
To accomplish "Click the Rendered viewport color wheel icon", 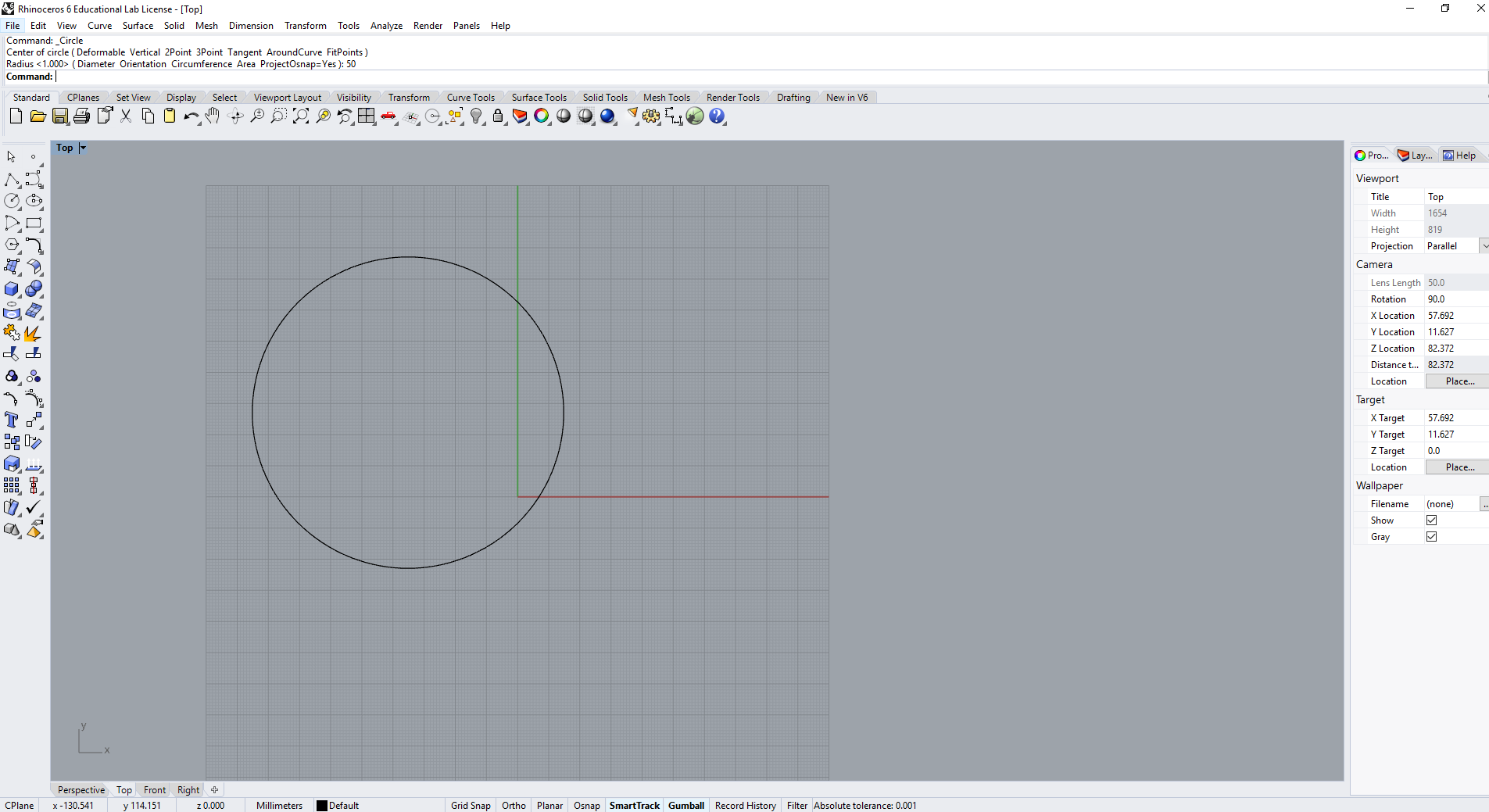I will tap(542, 116).
